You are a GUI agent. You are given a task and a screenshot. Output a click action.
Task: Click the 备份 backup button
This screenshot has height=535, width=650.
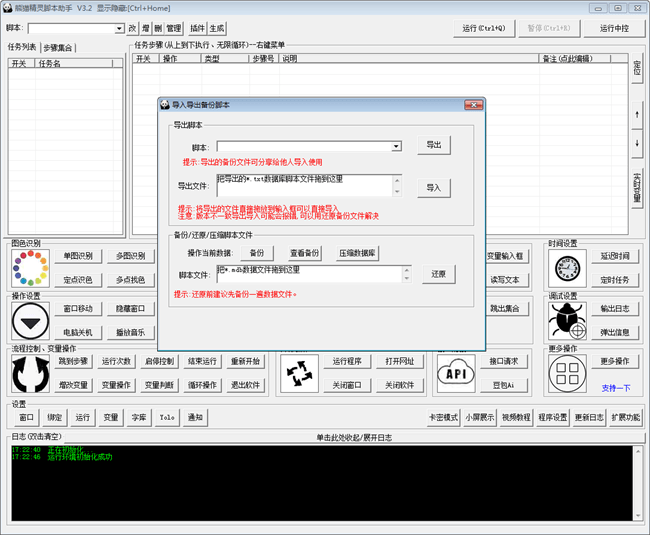tap(257, 253)
